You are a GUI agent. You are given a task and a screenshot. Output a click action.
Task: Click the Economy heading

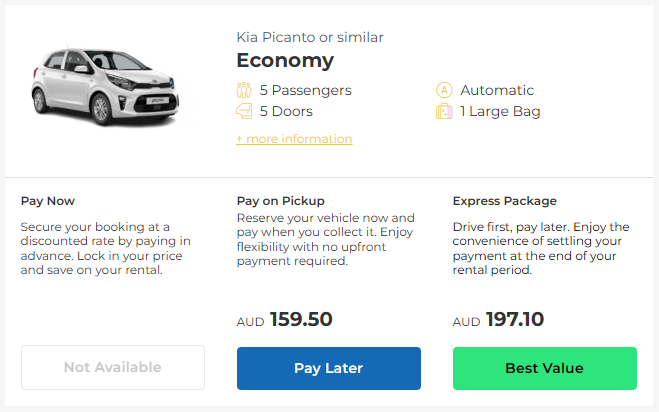285,61
